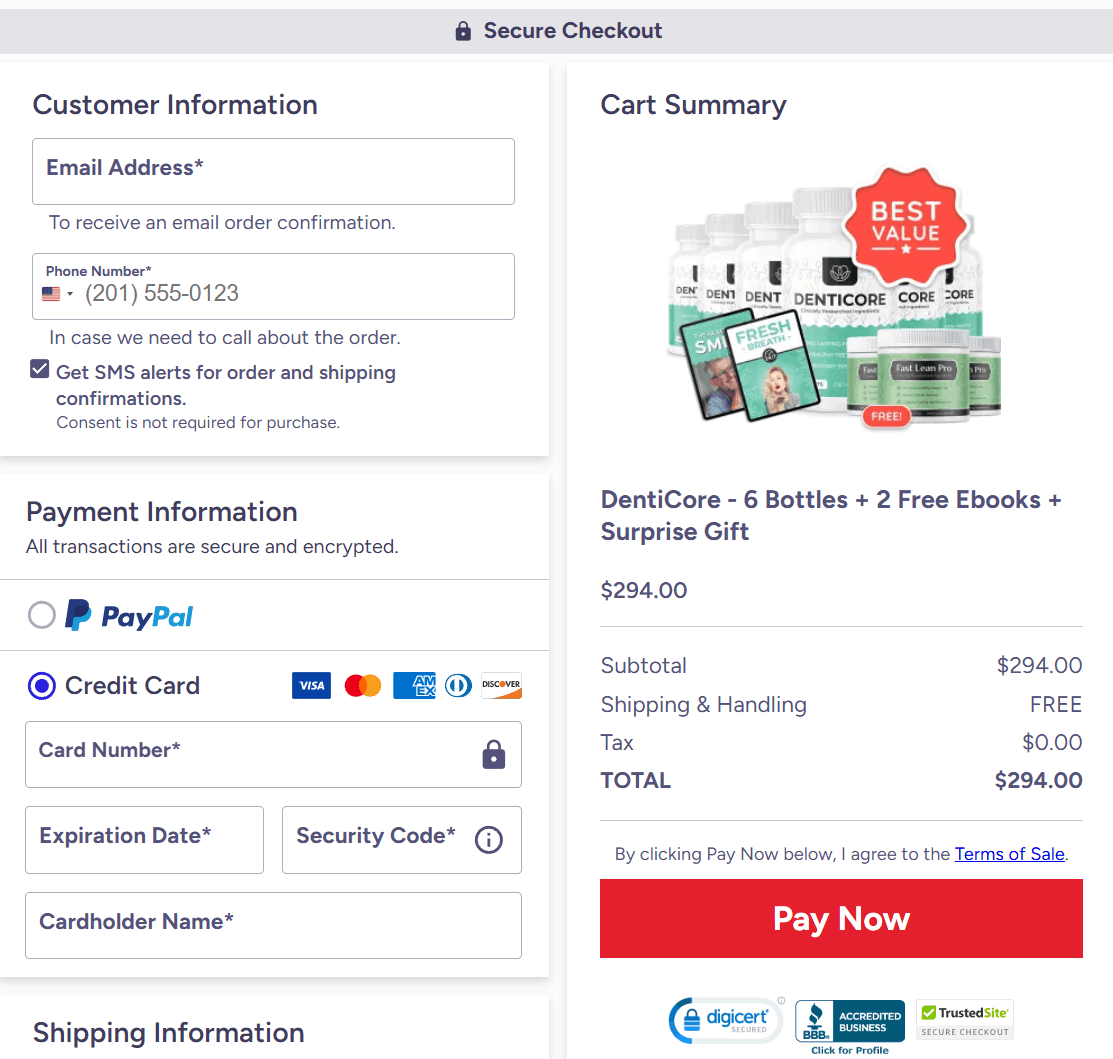1113x1059 pixels.
Task: Click the DigiCert Secured badge
Action: 726,1020
